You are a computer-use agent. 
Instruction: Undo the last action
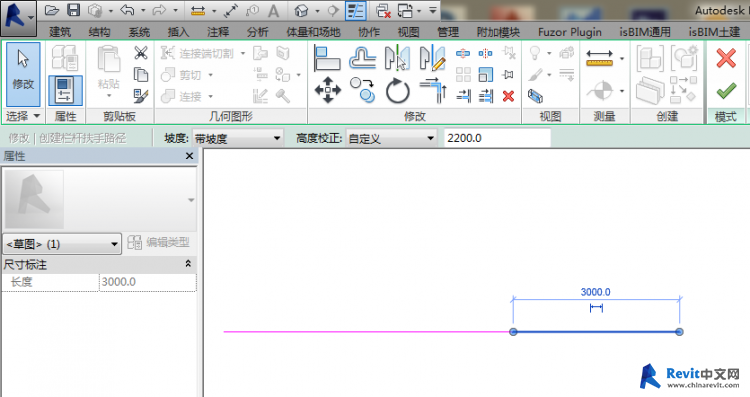[128, 10]
